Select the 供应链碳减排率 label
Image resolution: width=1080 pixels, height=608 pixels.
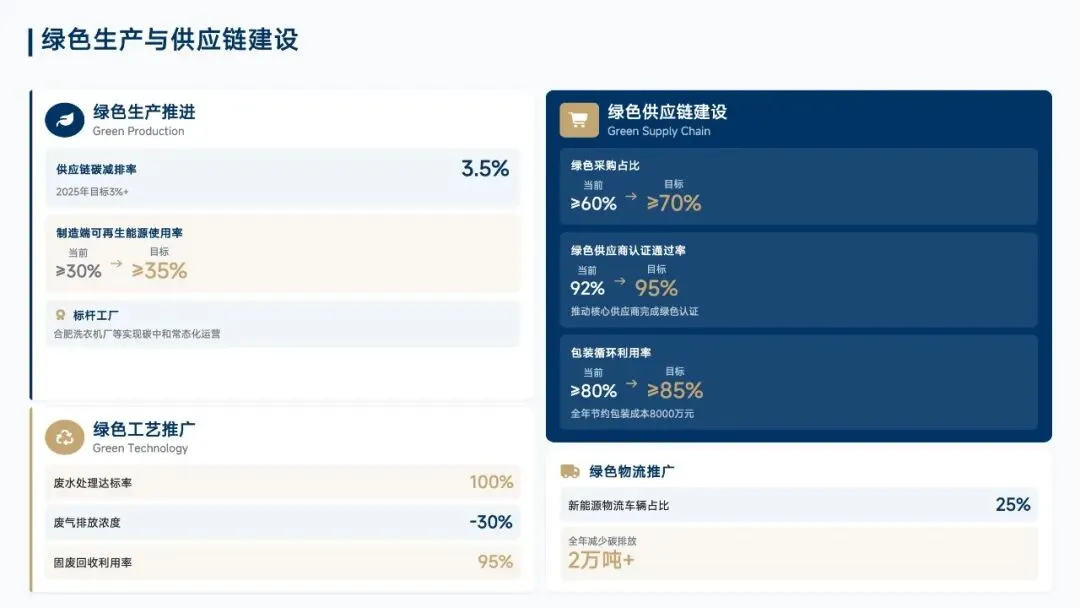tap(96, 170)
